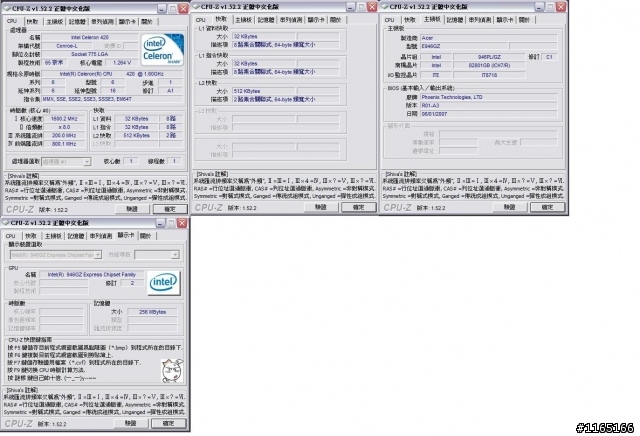Click the CPU-Z title icon of the Acer mainboard window
The width and height of the screenshot is (640, 436).
pyautogui.click(x=384, y=7)
